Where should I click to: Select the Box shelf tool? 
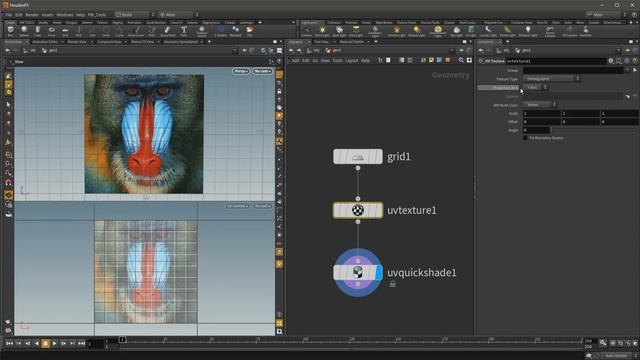(11, 31)
